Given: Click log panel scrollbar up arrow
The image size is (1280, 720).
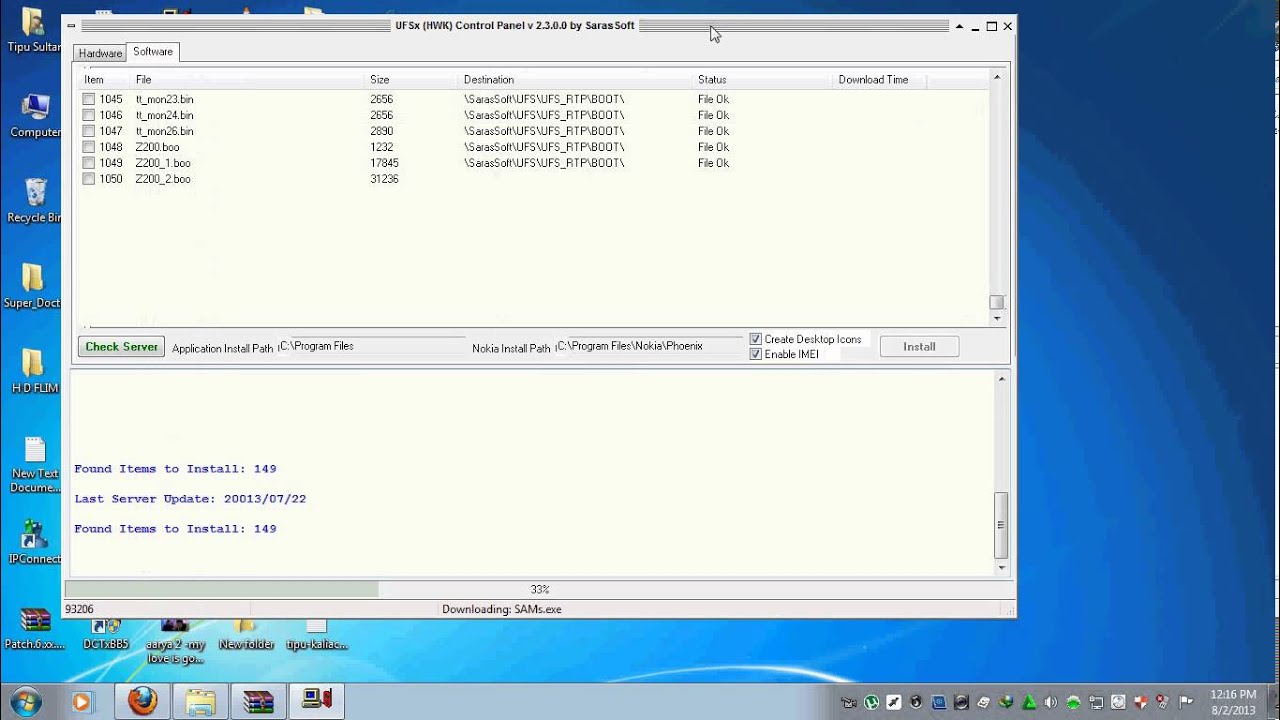Looking at the screenshot, I should click(x=1002, y=379).
